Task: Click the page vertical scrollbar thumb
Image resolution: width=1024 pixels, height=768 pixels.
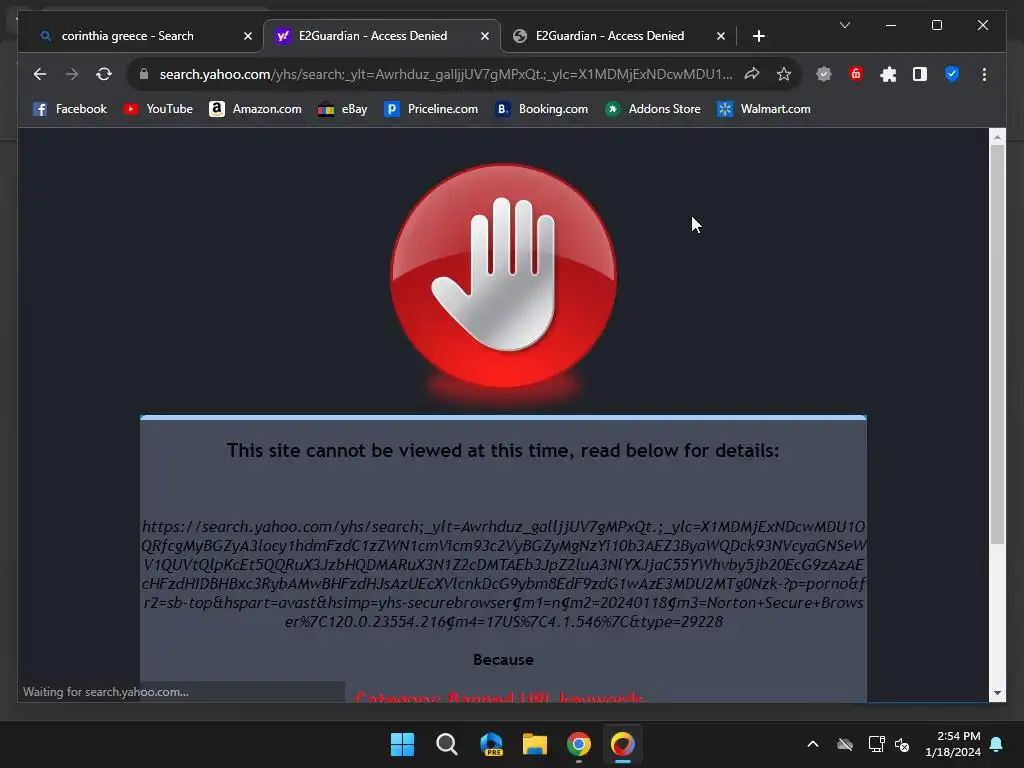Action: click(x=997, y=345)
